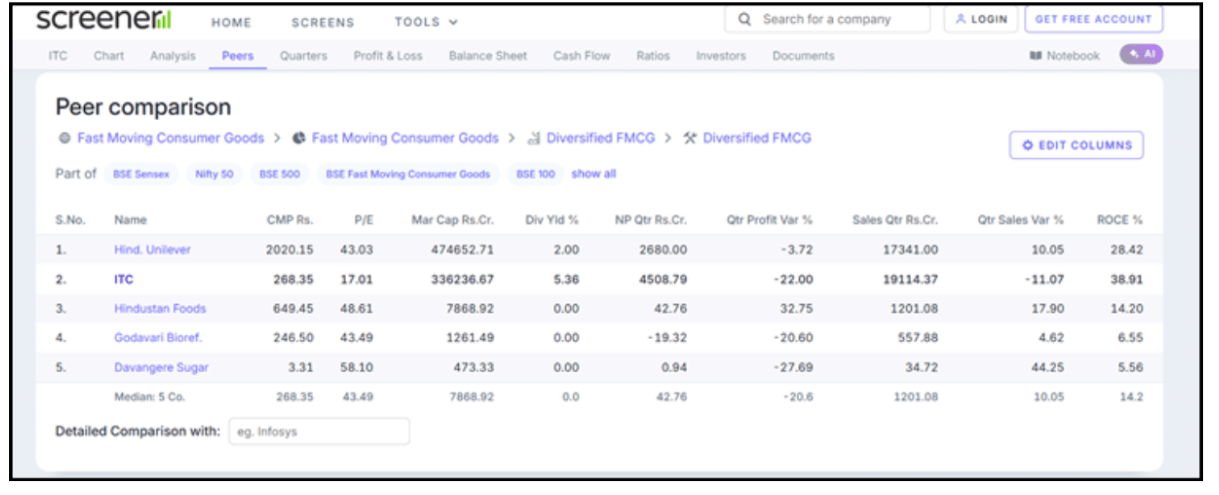This screenshot has height=495, width=1219.
Task: Click the tools icon before the last Diversified FMCG
Action: (x=689, y=138)
